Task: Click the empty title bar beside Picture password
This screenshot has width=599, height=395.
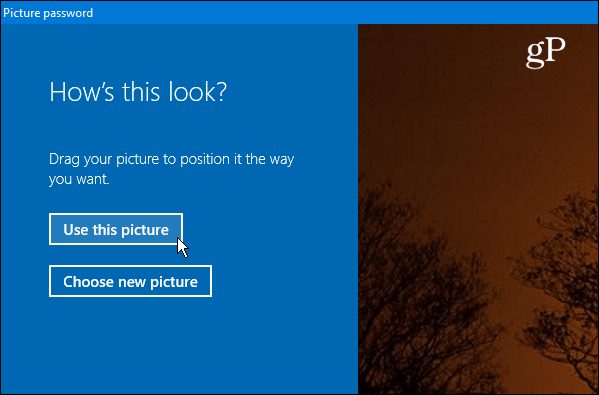Action: pos(344,13)
